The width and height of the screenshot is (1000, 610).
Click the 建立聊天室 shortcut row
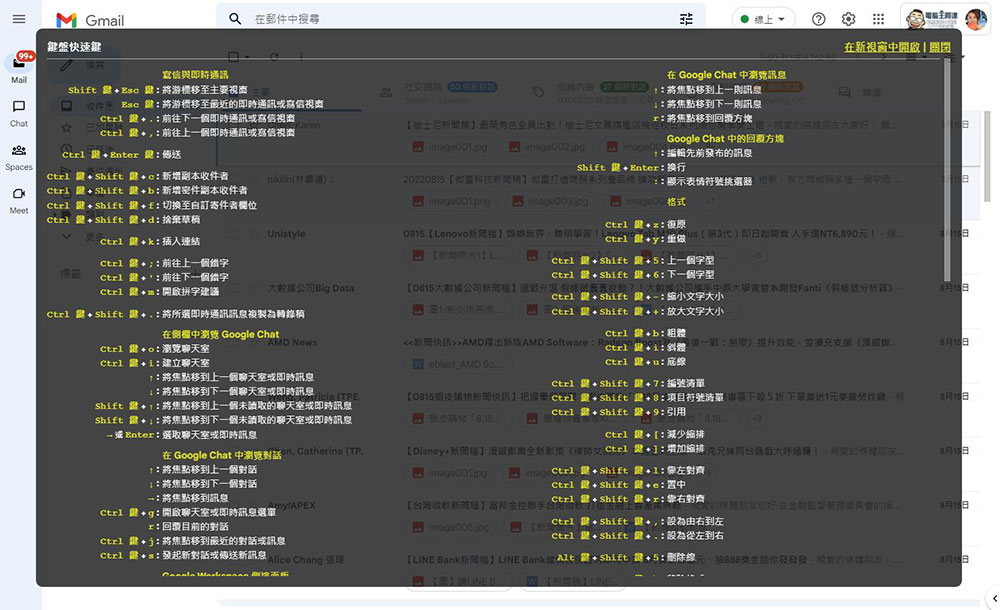click(x=154, y=363)
